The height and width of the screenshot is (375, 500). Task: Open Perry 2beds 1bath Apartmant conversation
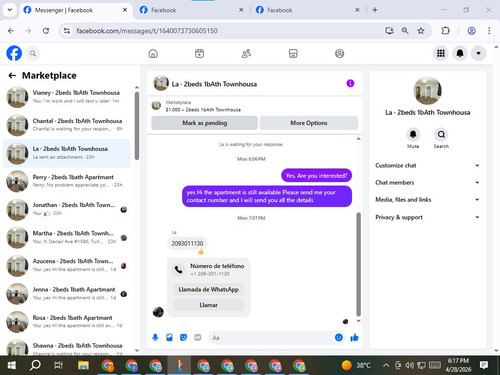click(x=67, y=181)
